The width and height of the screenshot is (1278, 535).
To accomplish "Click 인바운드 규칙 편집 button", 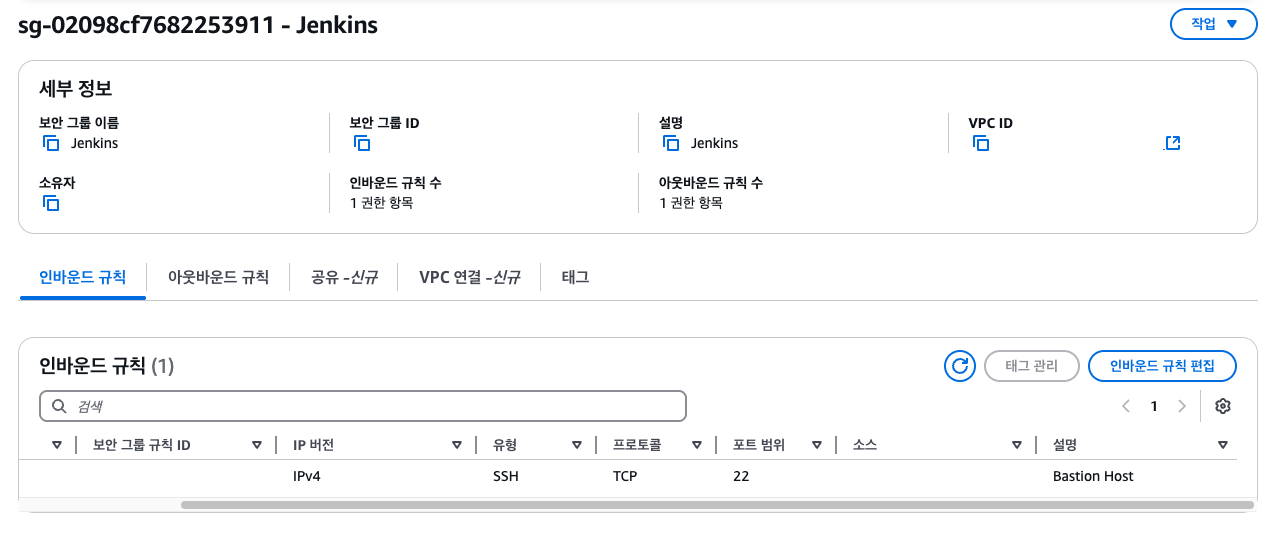I will click(x=1162, y=366).
